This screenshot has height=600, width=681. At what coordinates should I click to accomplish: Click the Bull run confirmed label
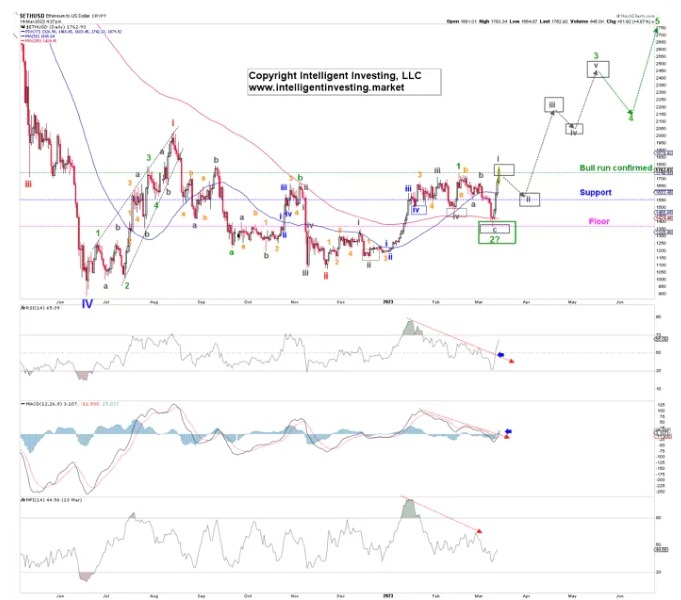pos(613,167)
